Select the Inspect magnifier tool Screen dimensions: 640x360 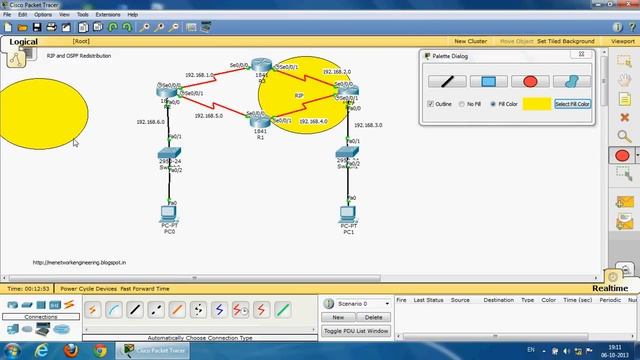pos(624,136)
